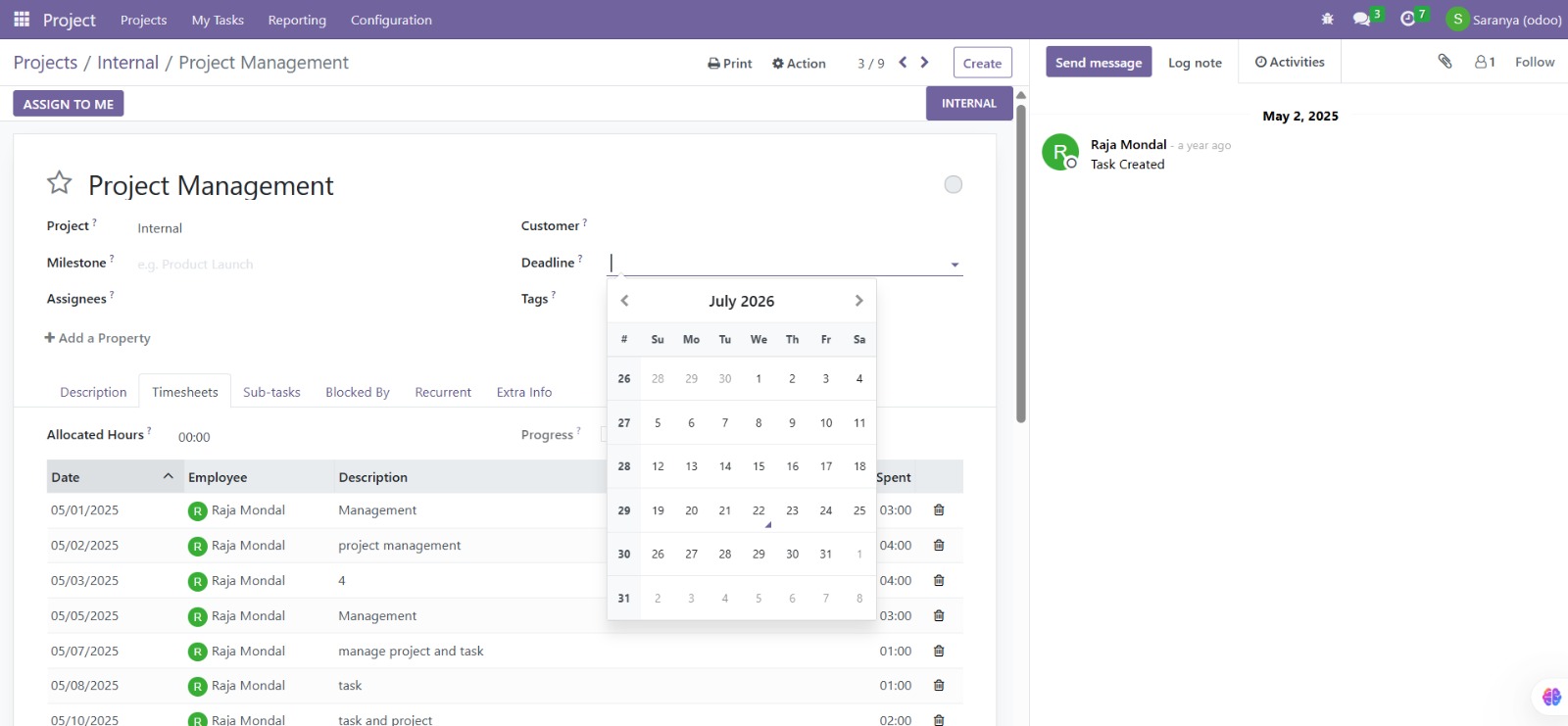Click the Description column header
Viewport: 1568px width, 726px height.
(372, 477)
